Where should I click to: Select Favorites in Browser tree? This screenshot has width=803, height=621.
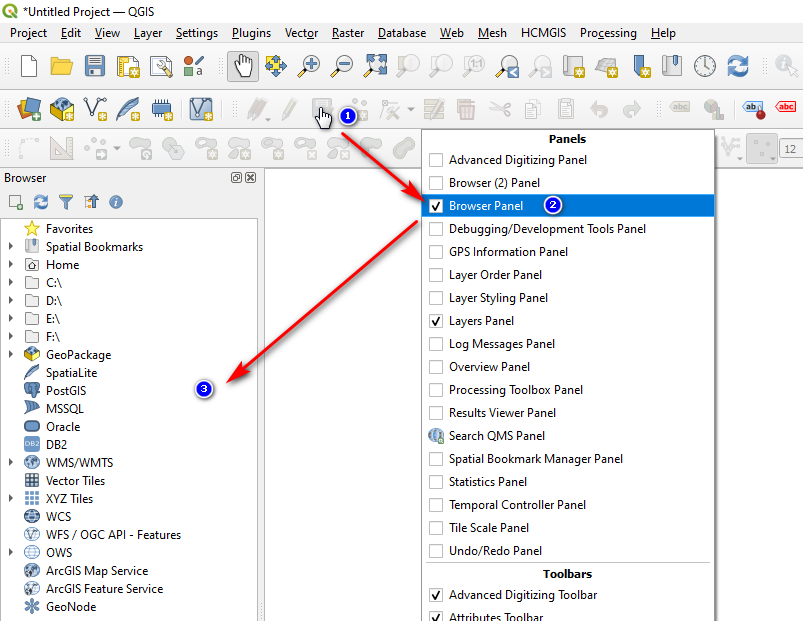coord(69,229)
